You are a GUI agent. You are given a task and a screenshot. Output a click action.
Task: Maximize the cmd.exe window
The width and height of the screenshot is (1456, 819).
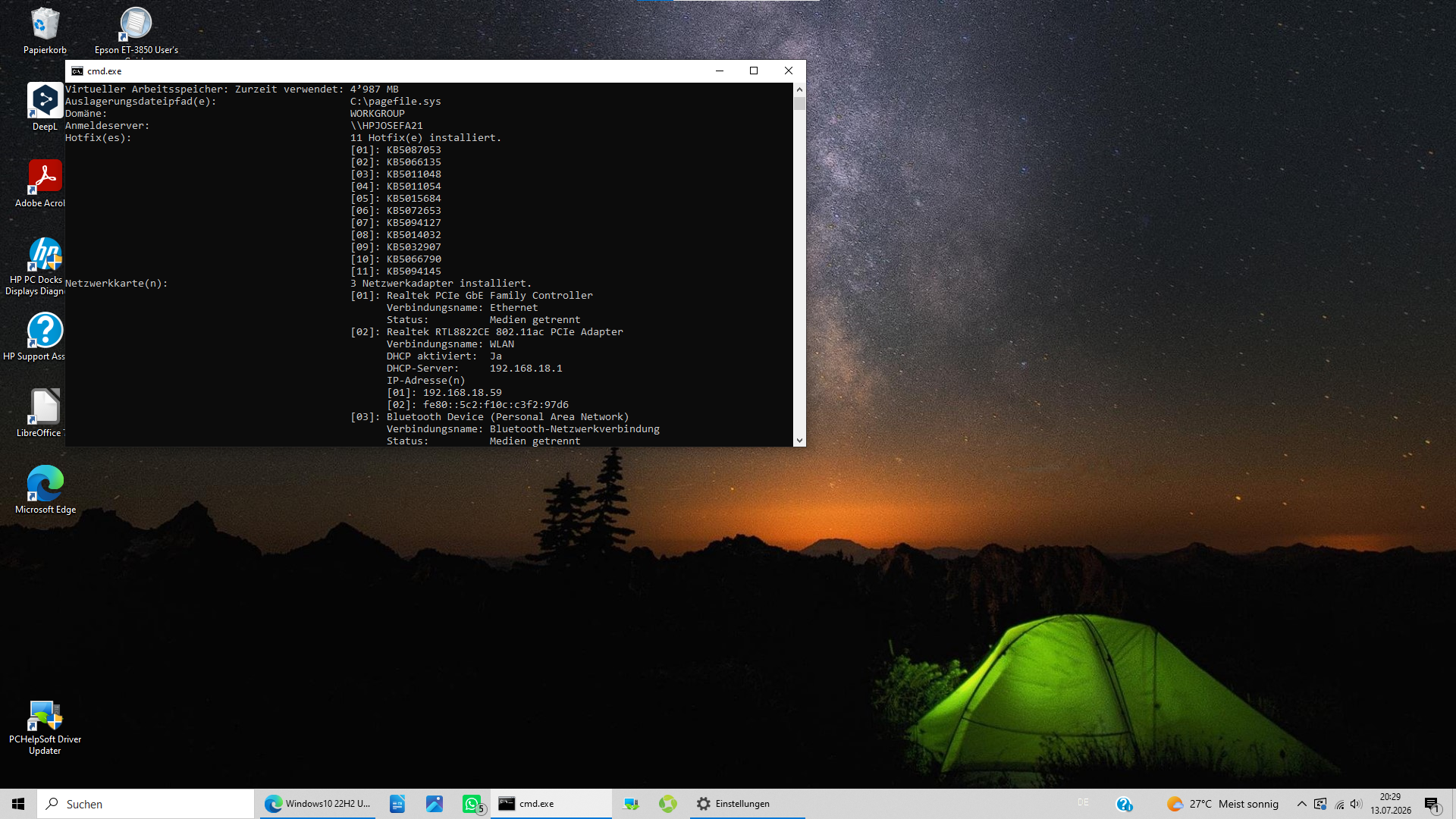754,71
